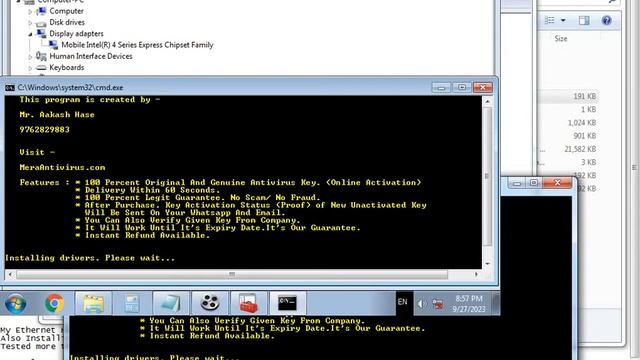Screen dimensions: 640x360
Task: Select the file row sized 1,024 KB
Action: [568, 123]
